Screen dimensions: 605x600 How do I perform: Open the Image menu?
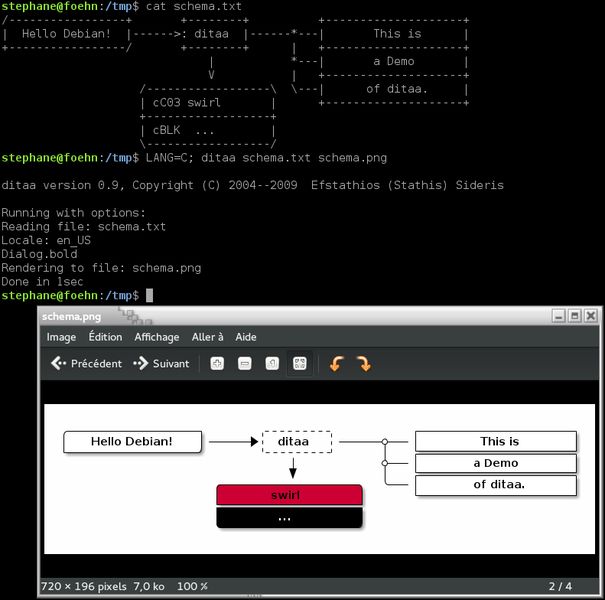pos(61,337)
